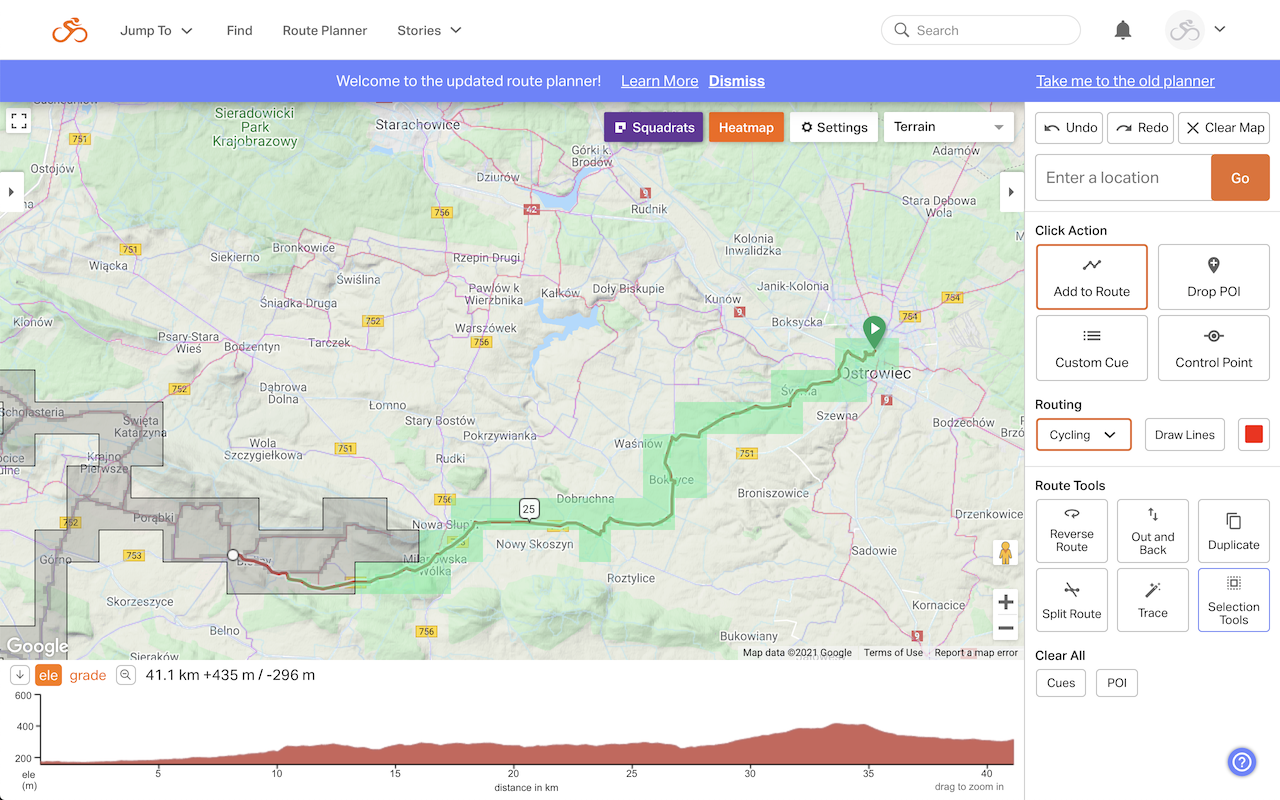Click the Out and Back tool
This screenshot has width=1280, height=800.
tap(1153, 531)
